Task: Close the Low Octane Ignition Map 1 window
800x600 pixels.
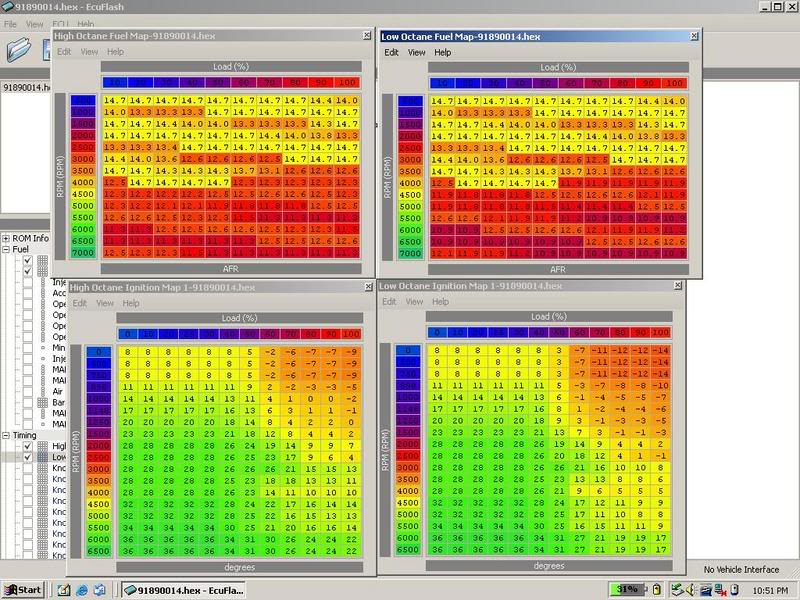Action: coord(678,286)
